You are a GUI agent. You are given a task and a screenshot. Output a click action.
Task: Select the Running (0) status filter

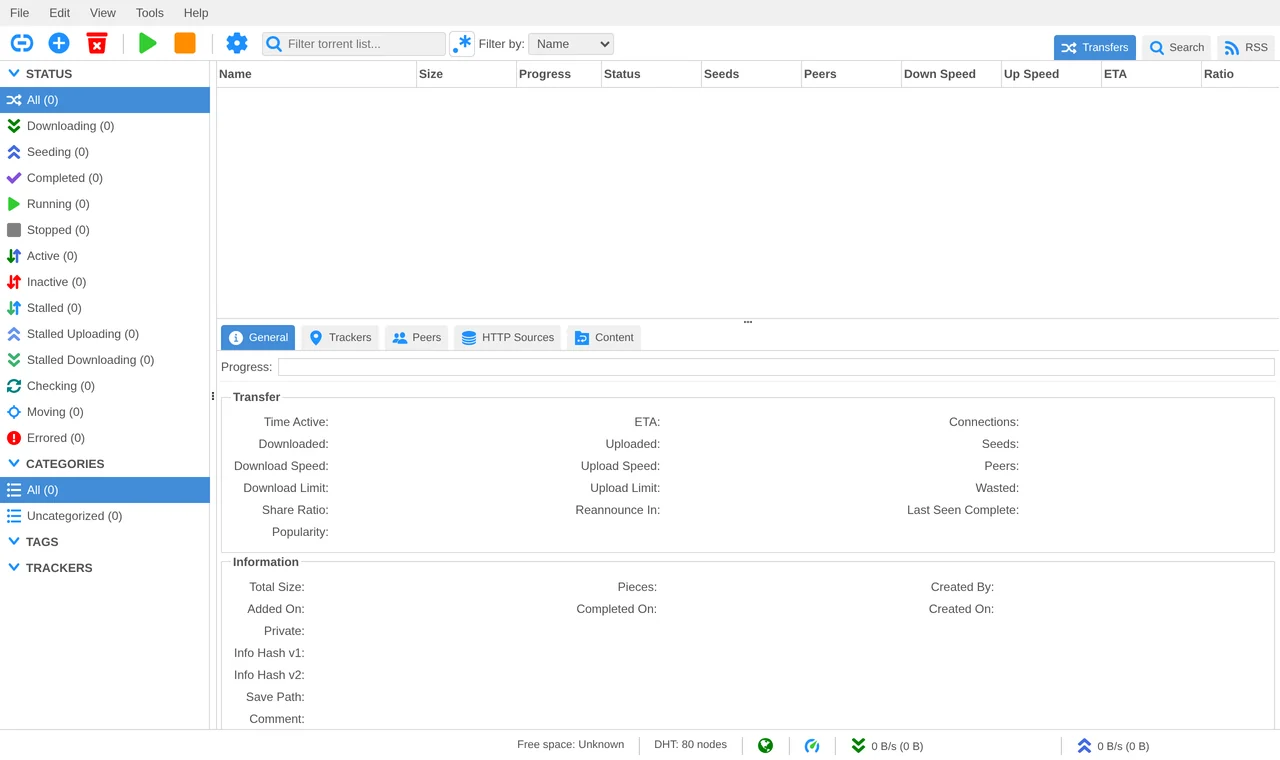point(105,204)
